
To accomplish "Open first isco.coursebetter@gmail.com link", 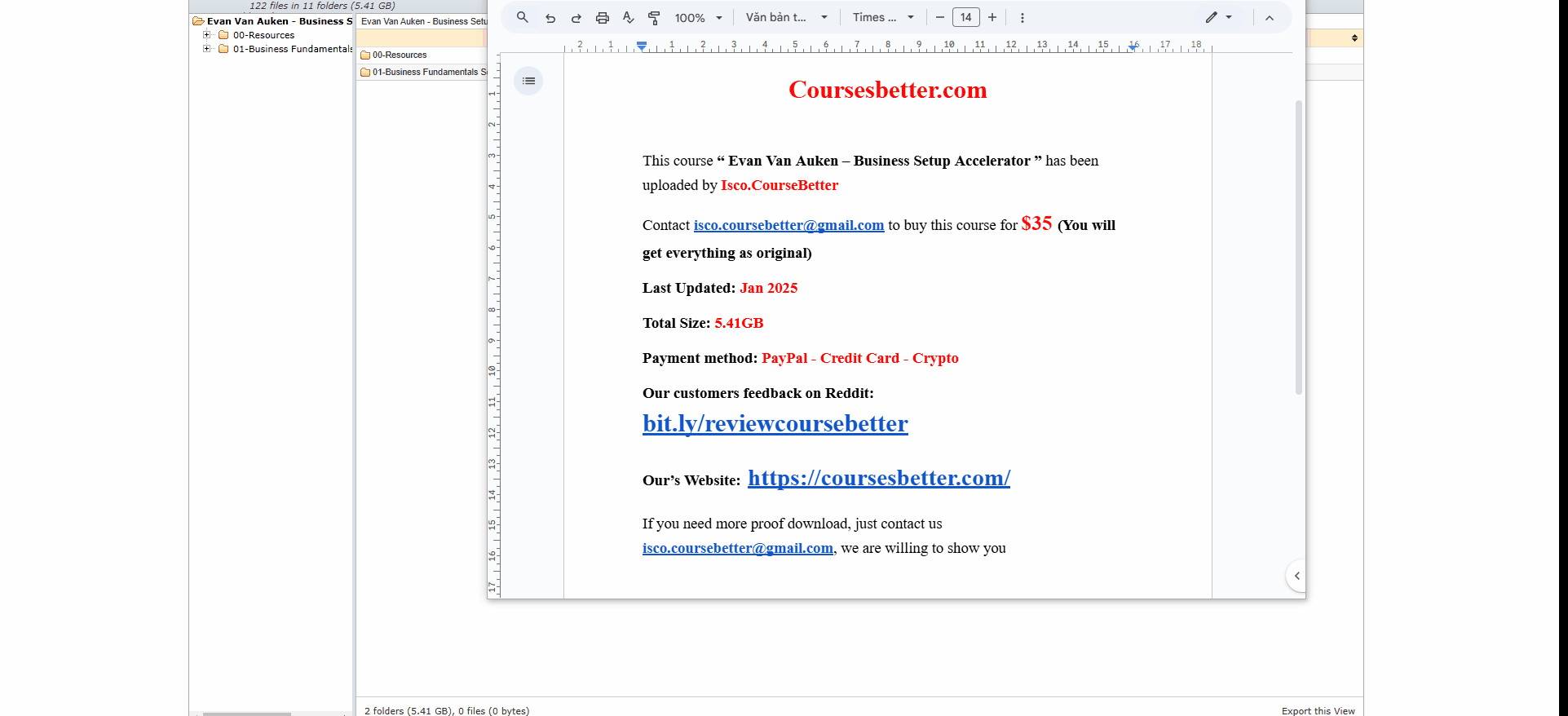I will (788, 225).
